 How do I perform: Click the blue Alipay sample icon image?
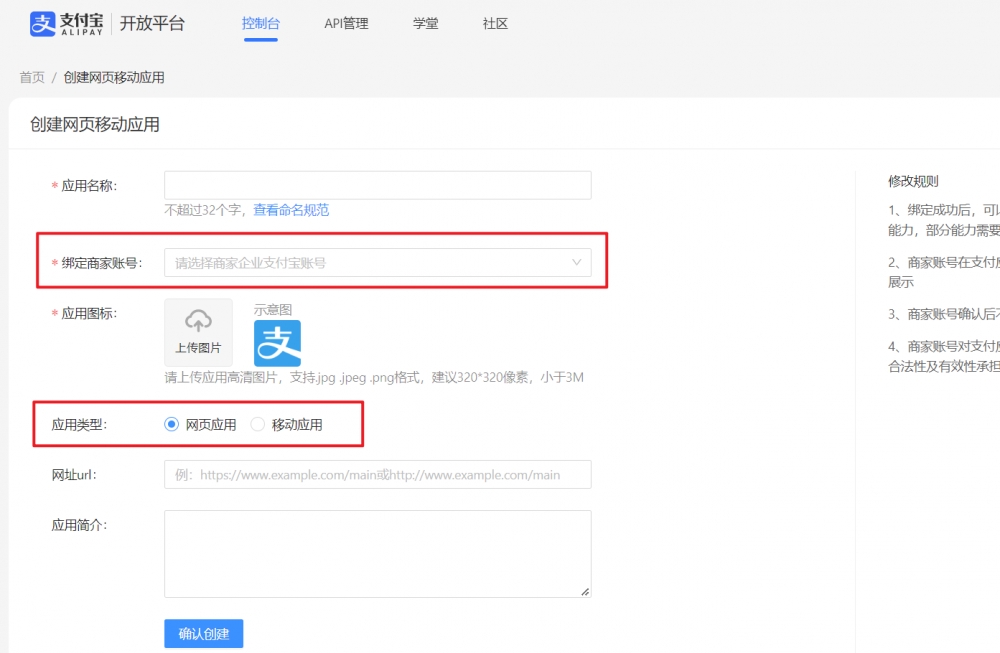point(277,343)
